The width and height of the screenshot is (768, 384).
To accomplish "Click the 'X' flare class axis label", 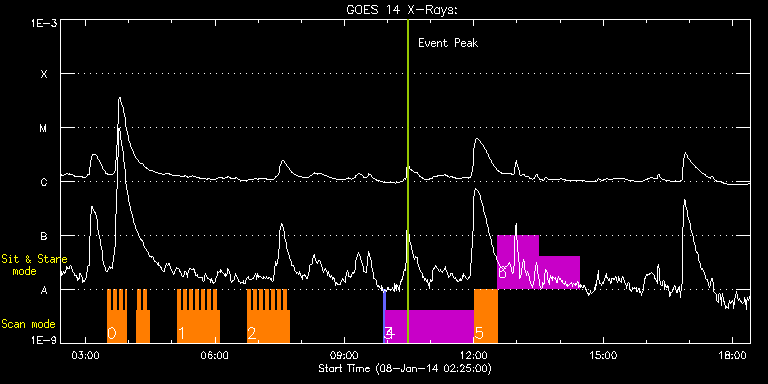I will (44, 74).
